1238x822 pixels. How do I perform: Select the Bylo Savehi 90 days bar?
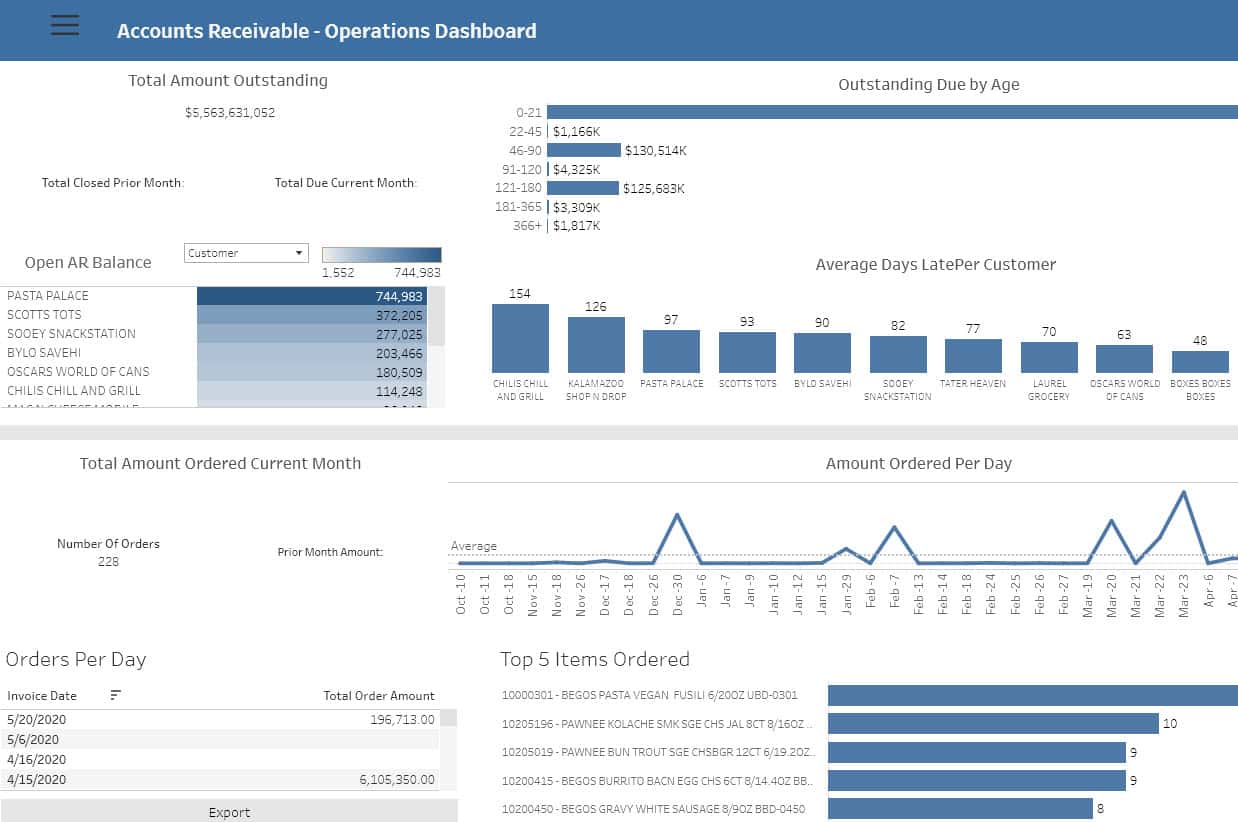822,353
